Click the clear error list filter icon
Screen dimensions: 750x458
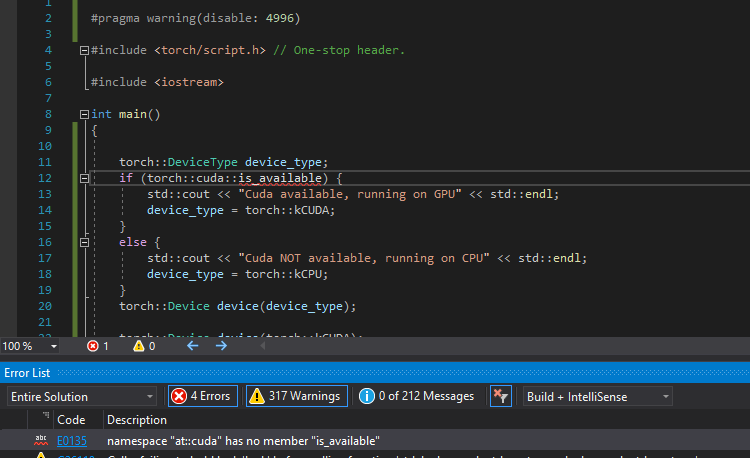pyautogui.click(x=501, y=396)
